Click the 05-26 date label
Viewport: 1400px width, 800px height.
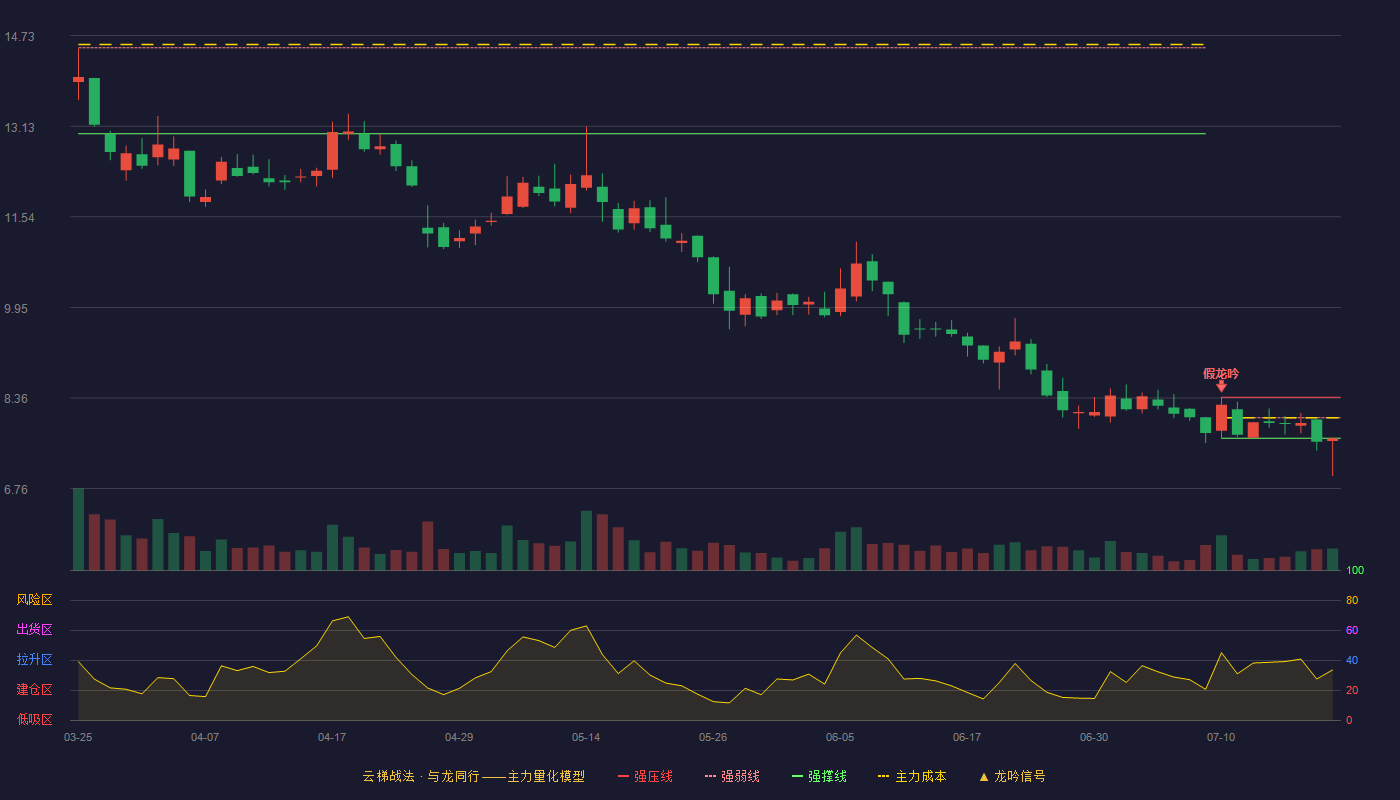(713, 737)
